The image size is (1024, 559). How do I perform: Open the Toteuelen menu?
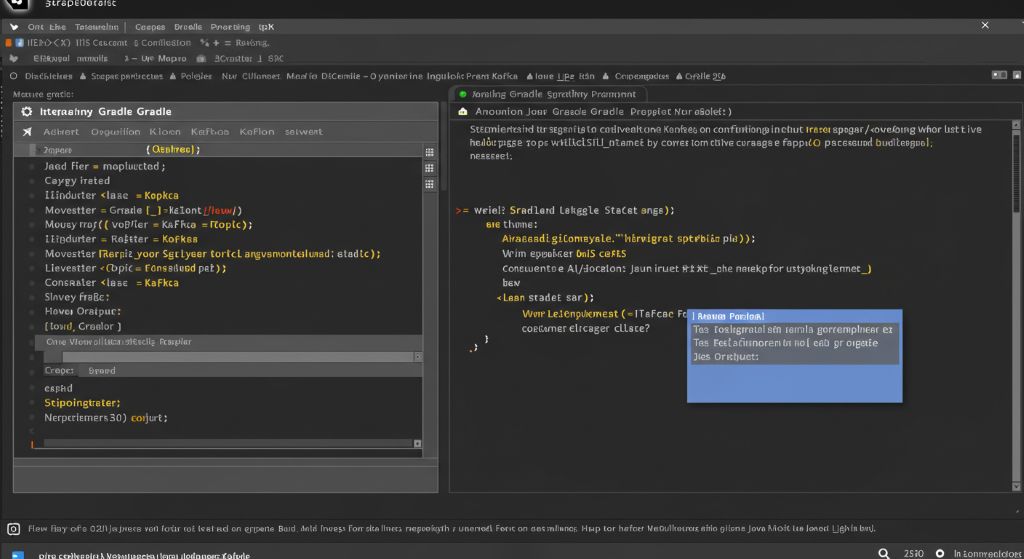(x=97, y=27)
